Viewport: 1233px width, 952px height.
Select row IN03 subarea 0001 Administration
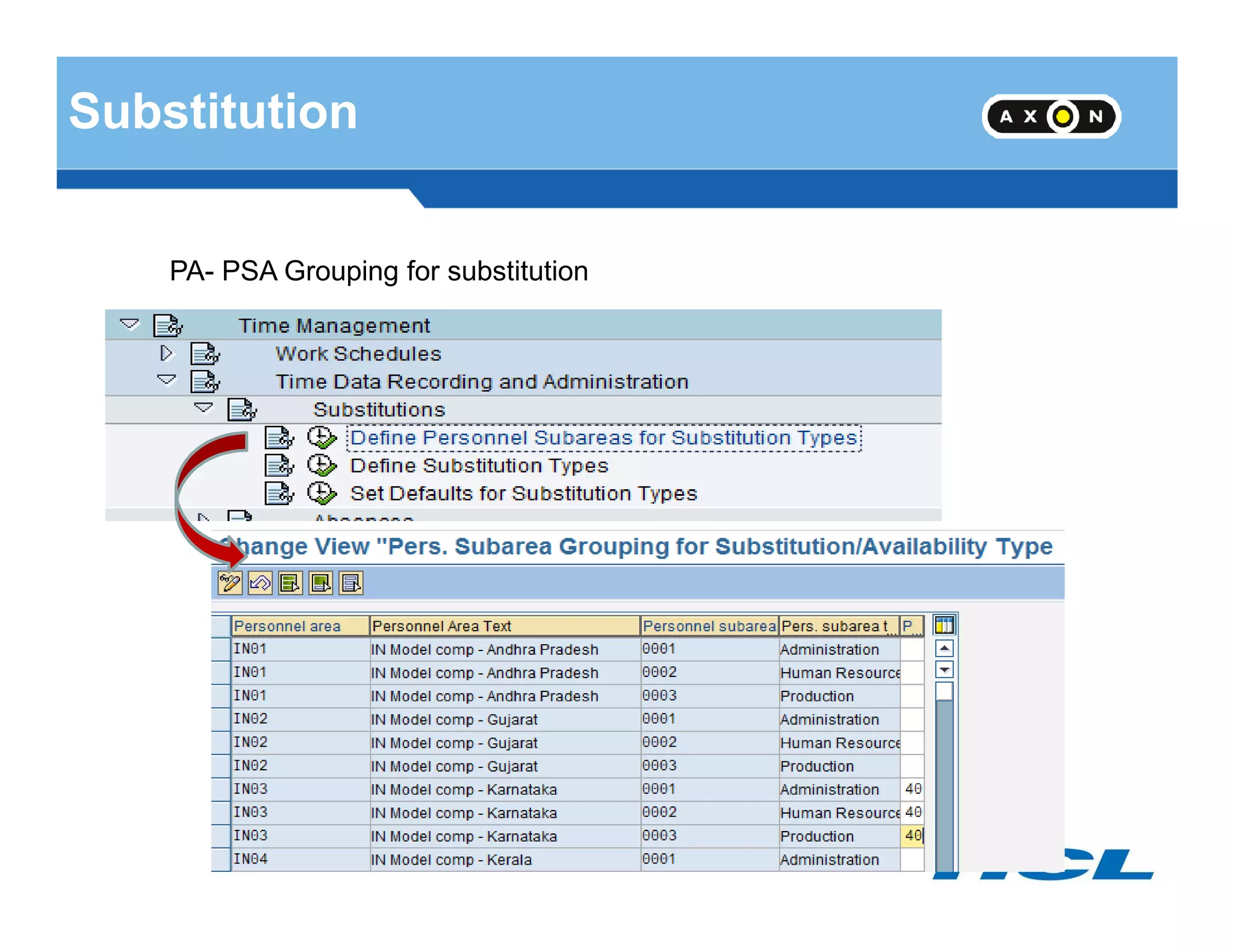click(221, 790)
